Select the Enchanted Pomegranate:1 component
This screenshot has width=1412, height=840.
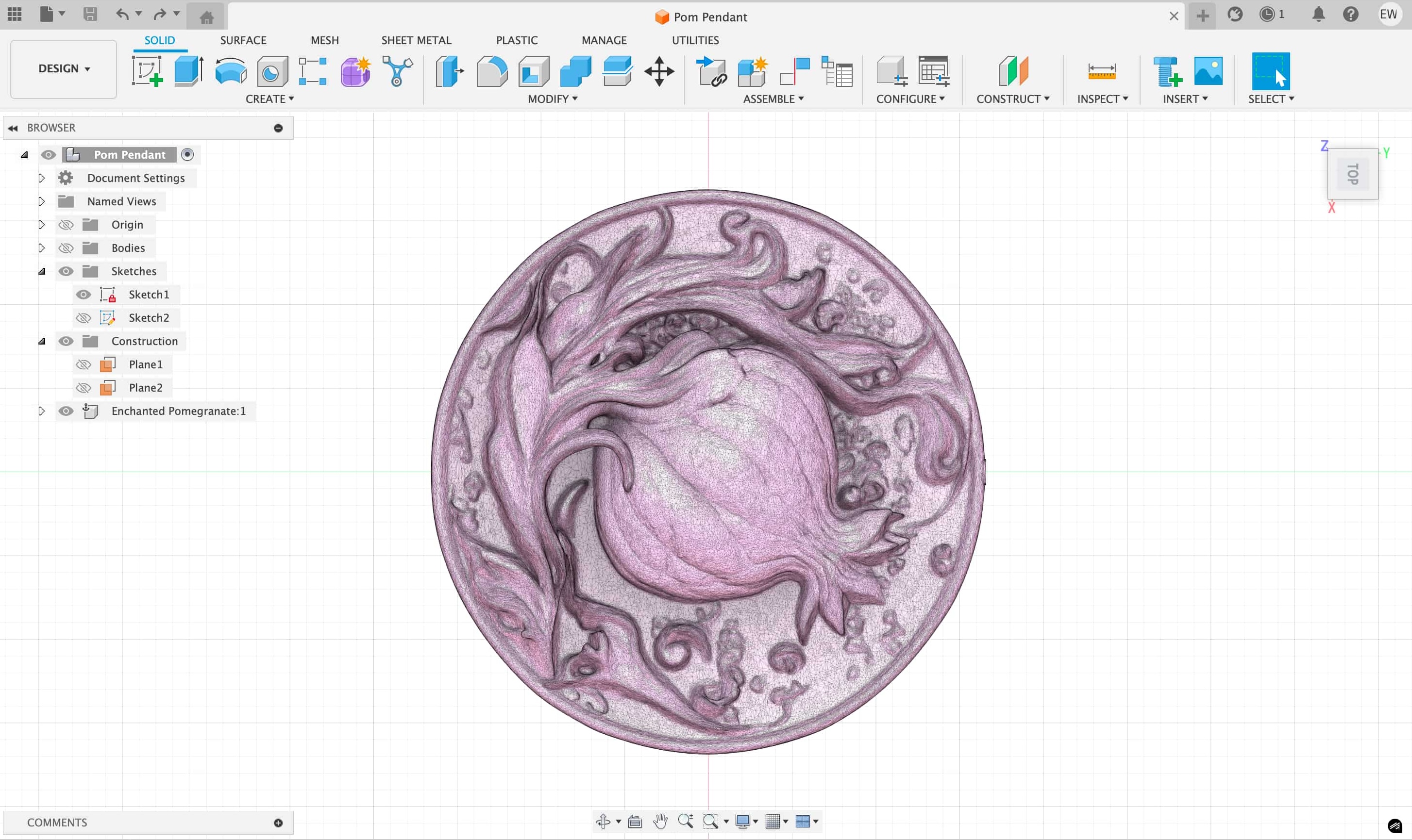178,411
